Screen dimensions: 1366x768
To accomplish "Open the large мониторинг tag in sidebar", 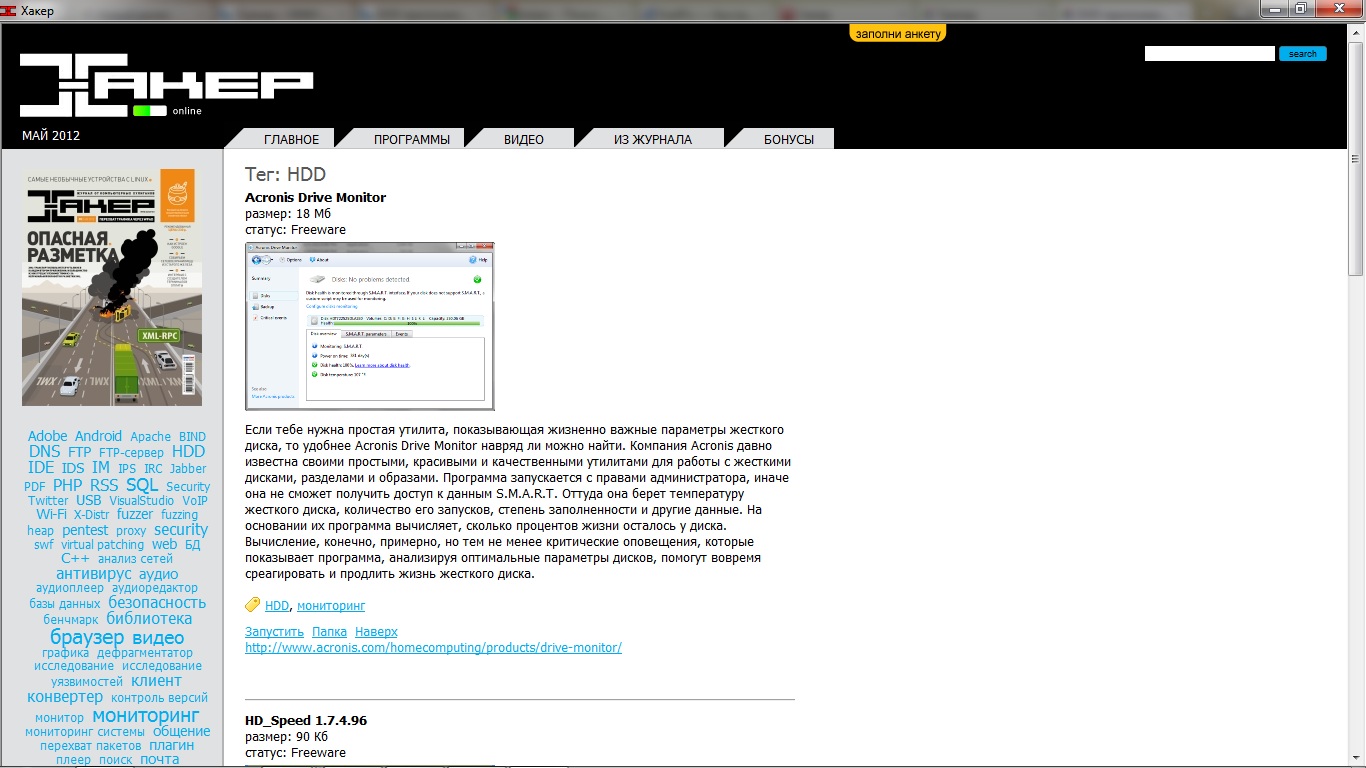I will [146, 716].
